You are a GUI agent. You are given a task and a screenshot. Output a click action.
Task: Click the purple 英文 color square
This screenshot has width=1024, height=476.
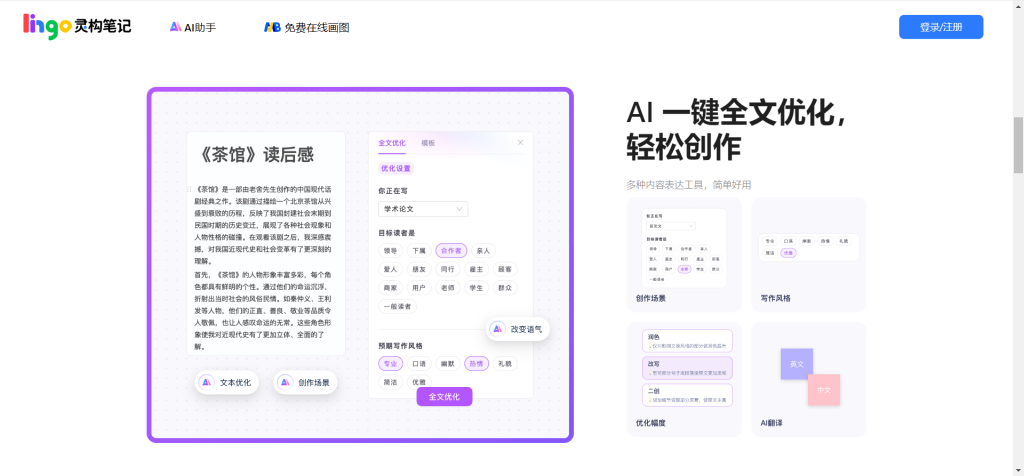[796, 364]
